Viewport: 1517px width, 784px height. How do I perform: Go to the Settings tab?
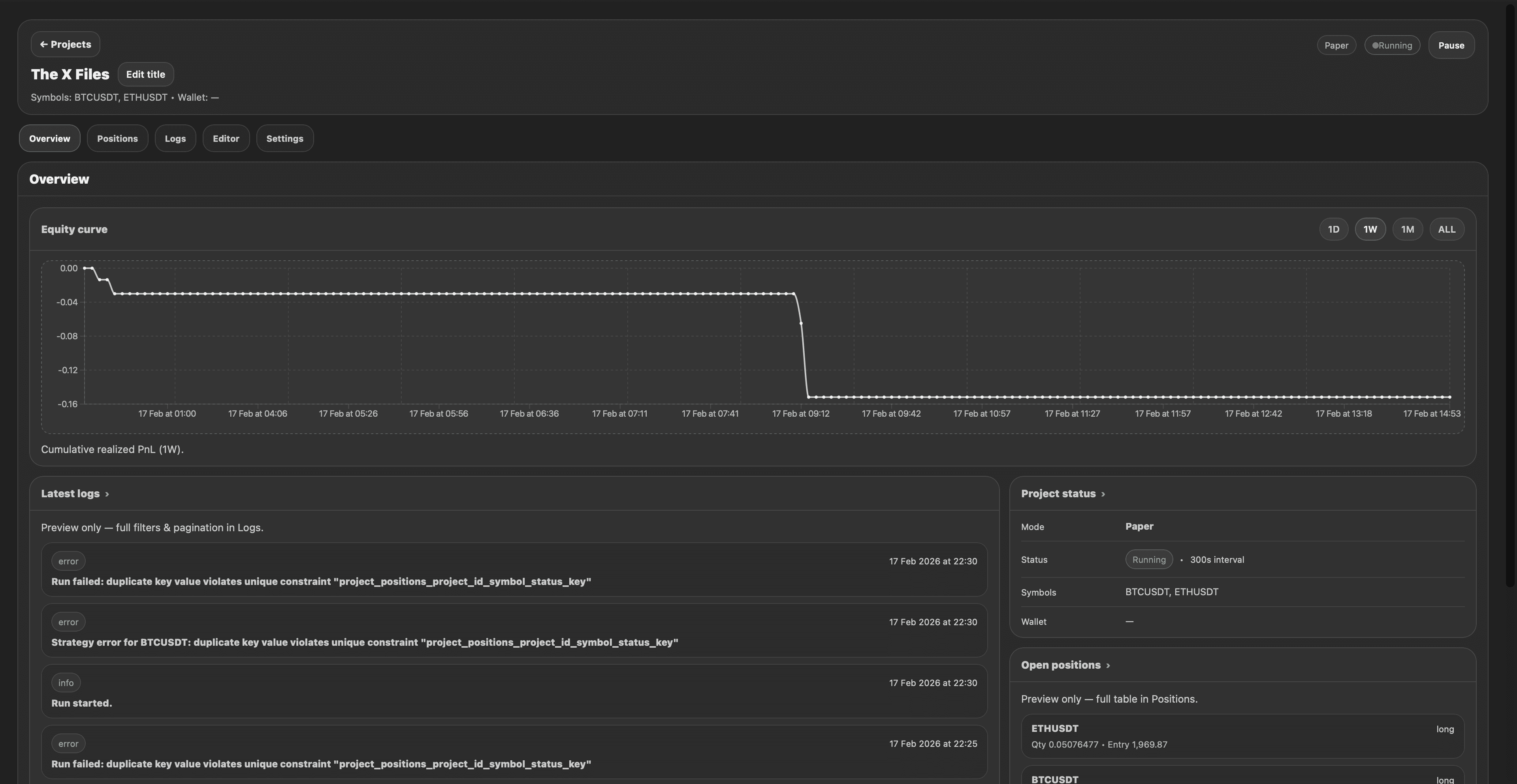[x=284, y=138]
